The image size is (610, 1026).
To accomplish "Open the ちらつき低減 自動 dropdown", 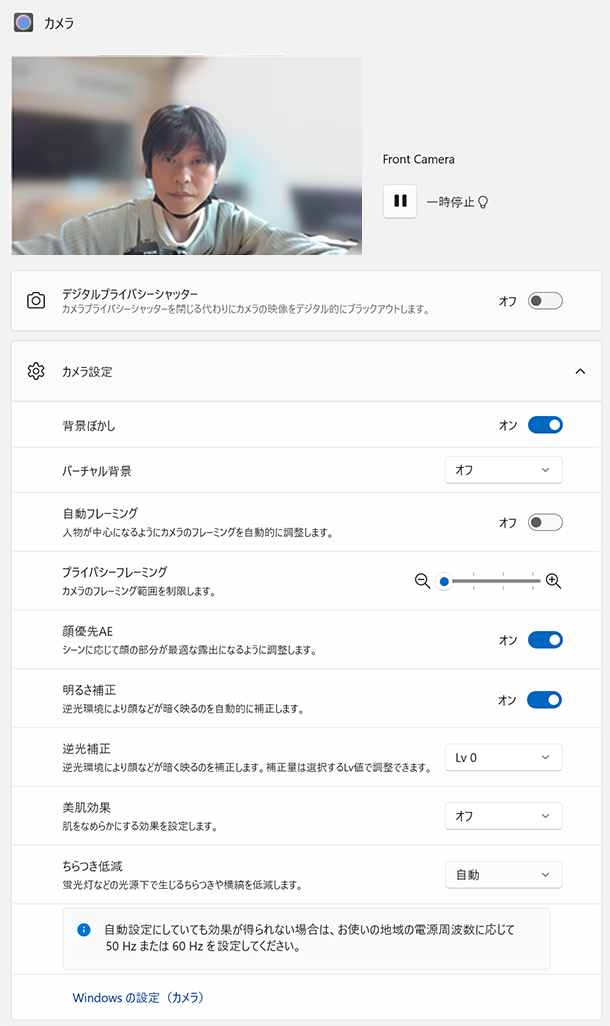I will pos(503,875).
